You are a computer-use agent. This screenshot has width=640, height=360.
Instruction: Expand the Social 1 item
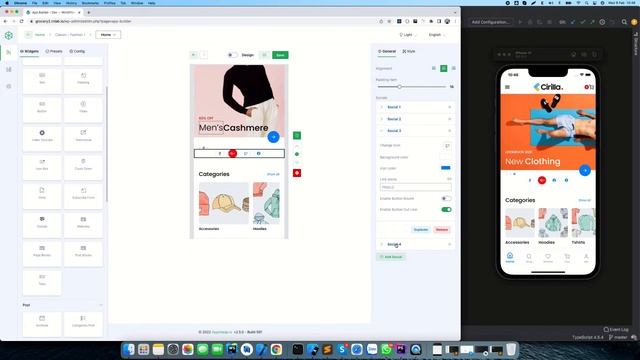coord(416,107)
